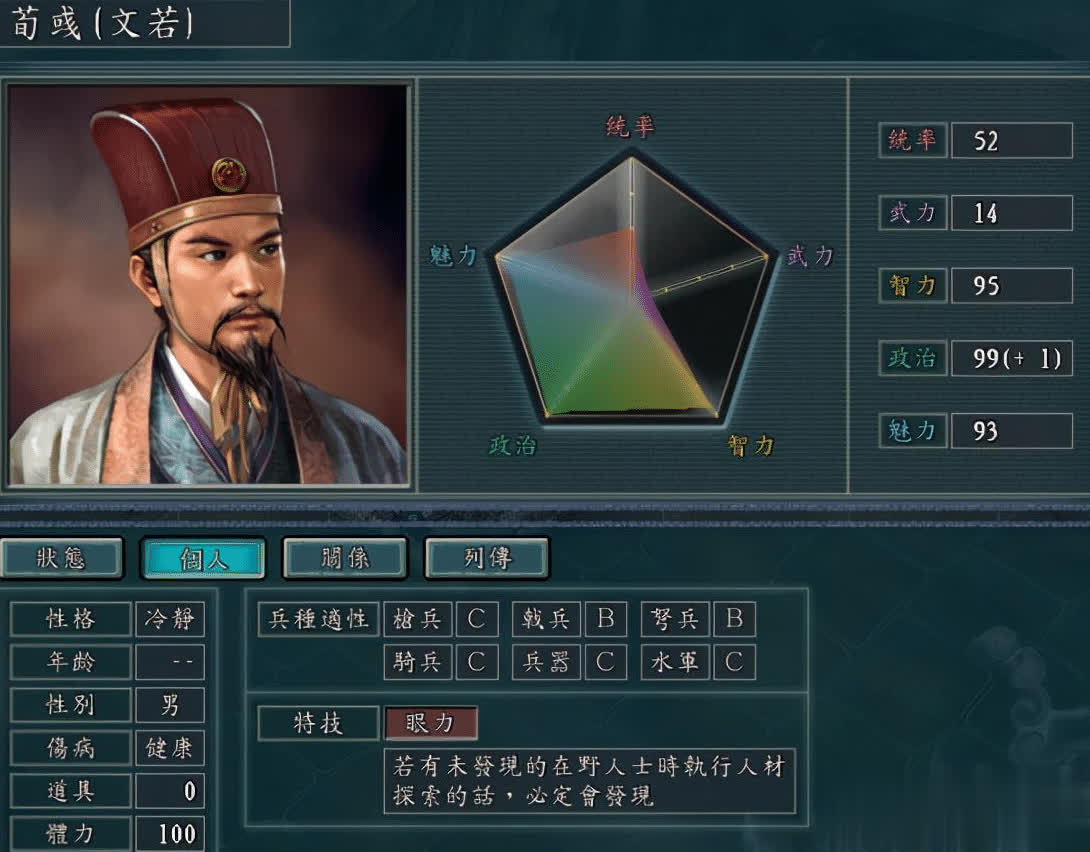The image size is (1090, 852).
Task: Select the 水軍 troop aptitude cell
Action: (674, 662)
